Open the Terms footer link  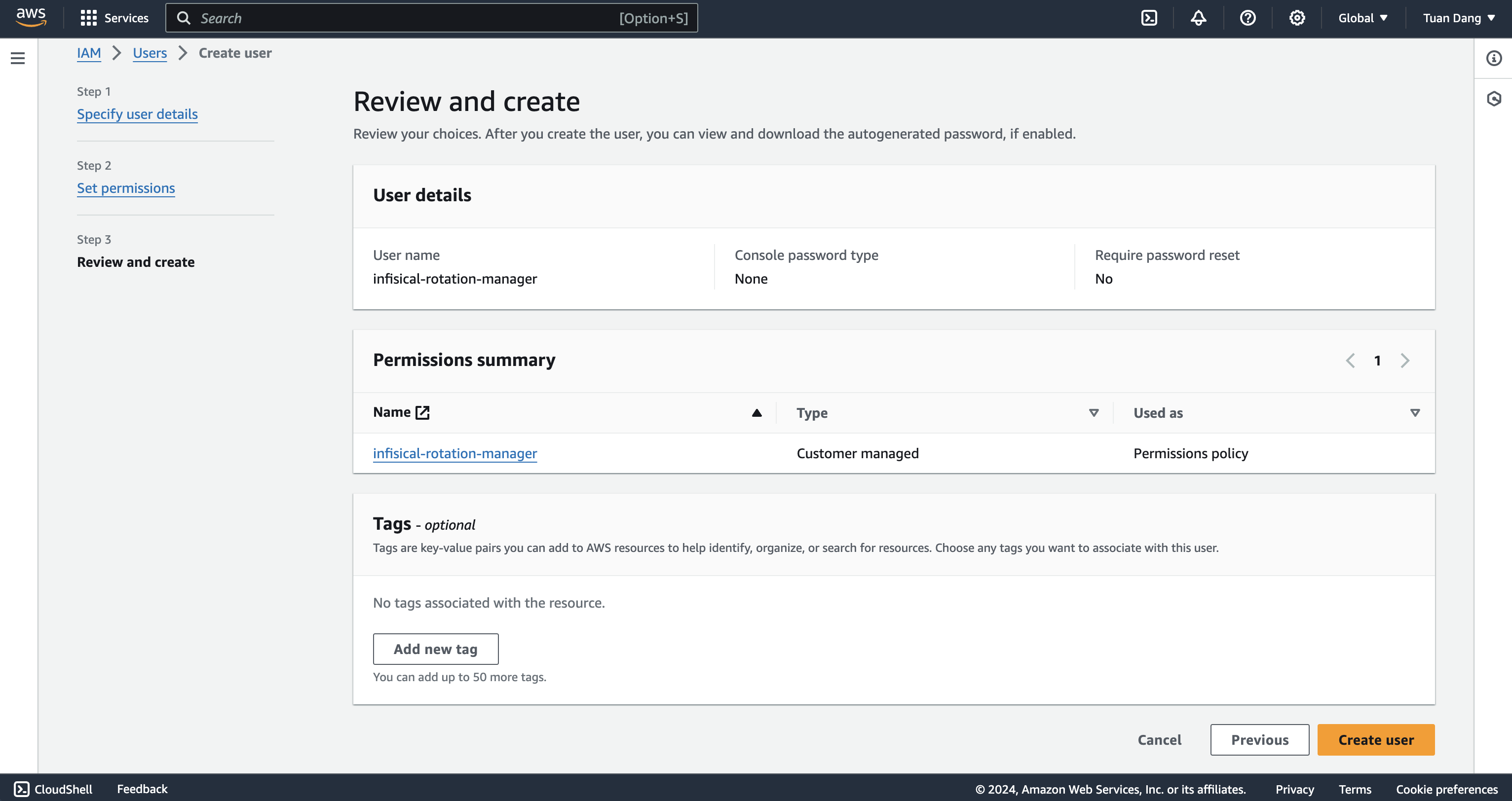click(x=1355, y=789)
